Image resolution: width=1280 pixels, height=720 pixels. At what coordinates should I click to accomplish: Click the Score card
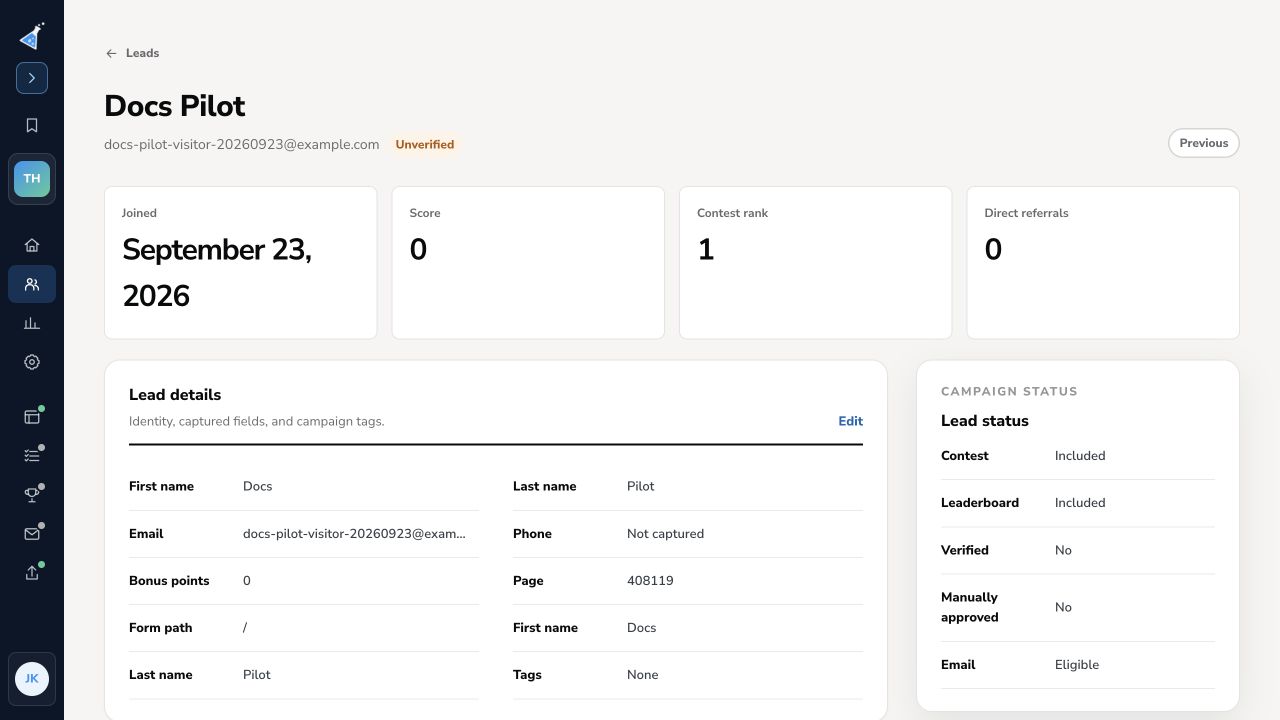(528, 262)
